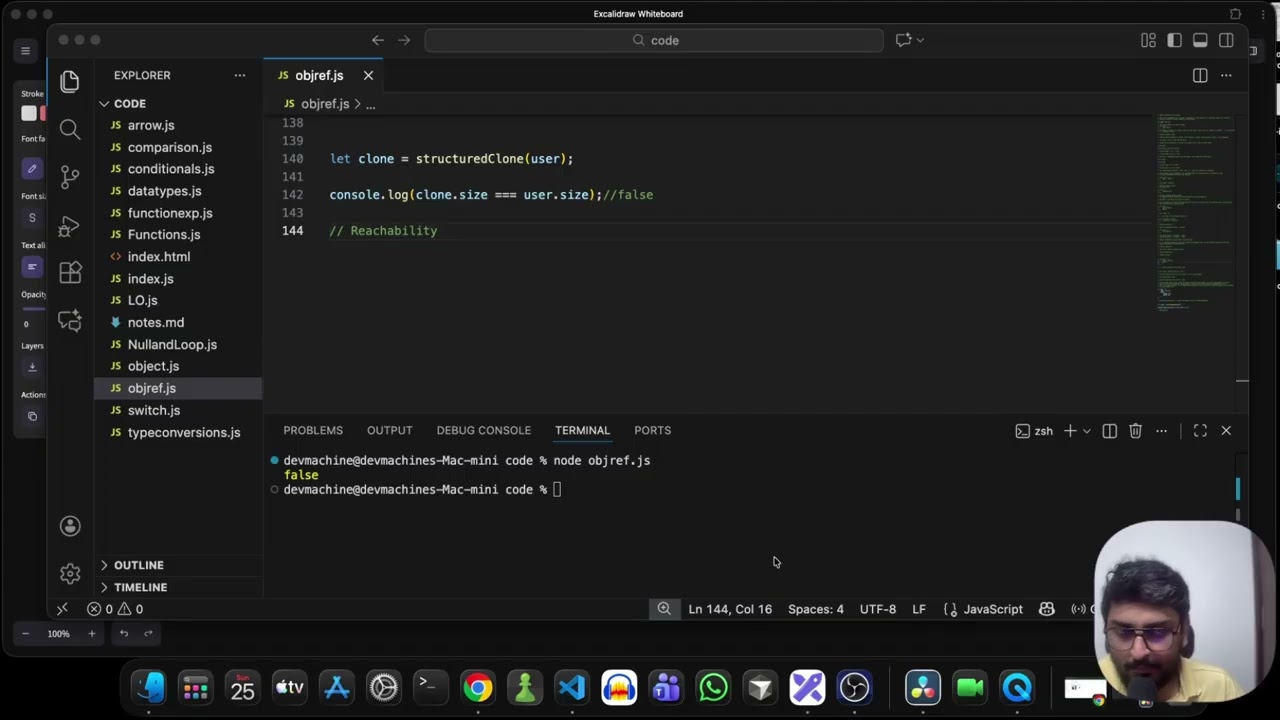The height and width of the screenshot is (720, 1280).
Task: Select the zsh terminal label
Action: [x=1034, y=431]
